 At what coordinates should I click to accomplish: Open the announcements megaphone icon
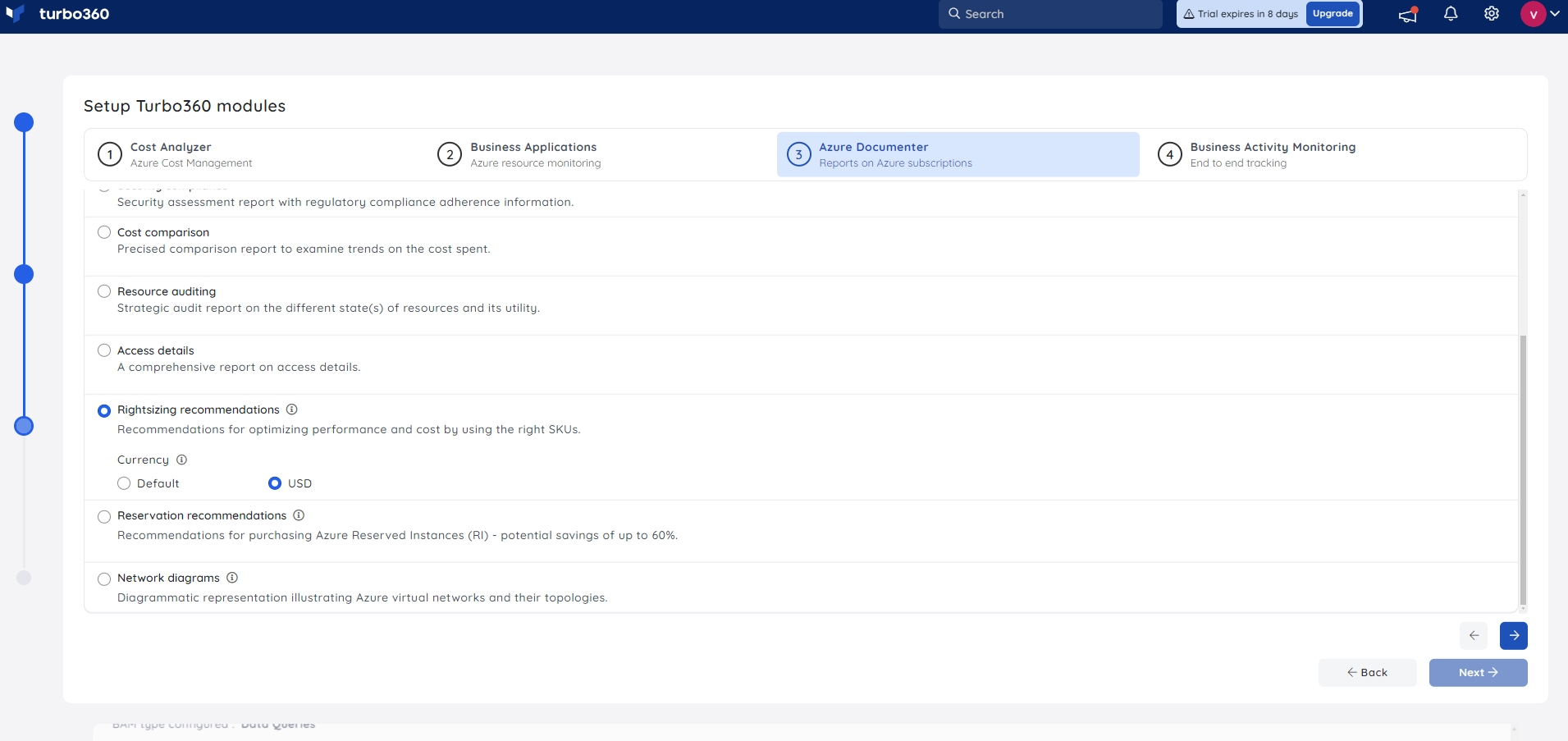tap(1408, 14)
